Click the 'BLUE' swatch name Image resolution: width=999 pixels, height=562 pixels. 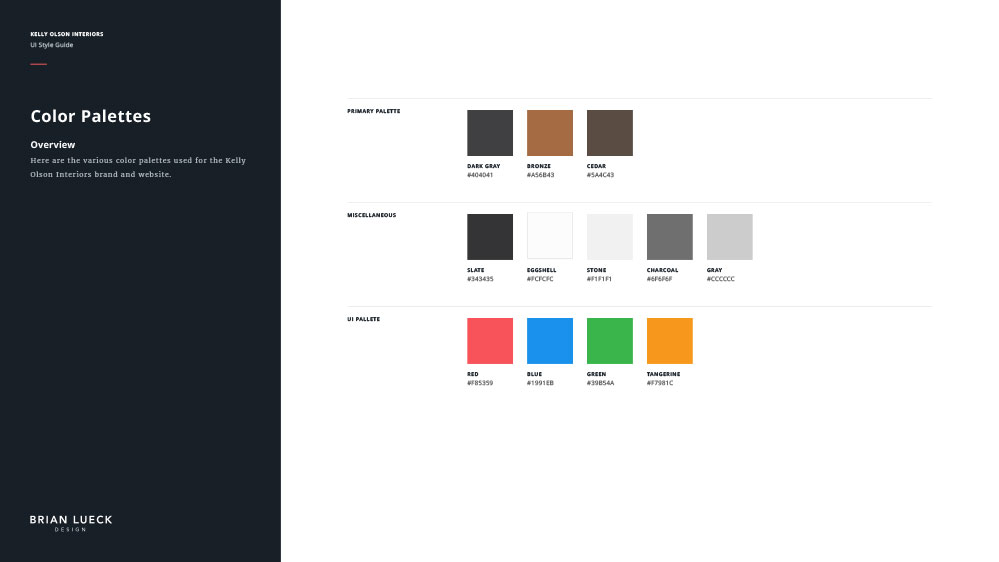(x=535, y=374)
